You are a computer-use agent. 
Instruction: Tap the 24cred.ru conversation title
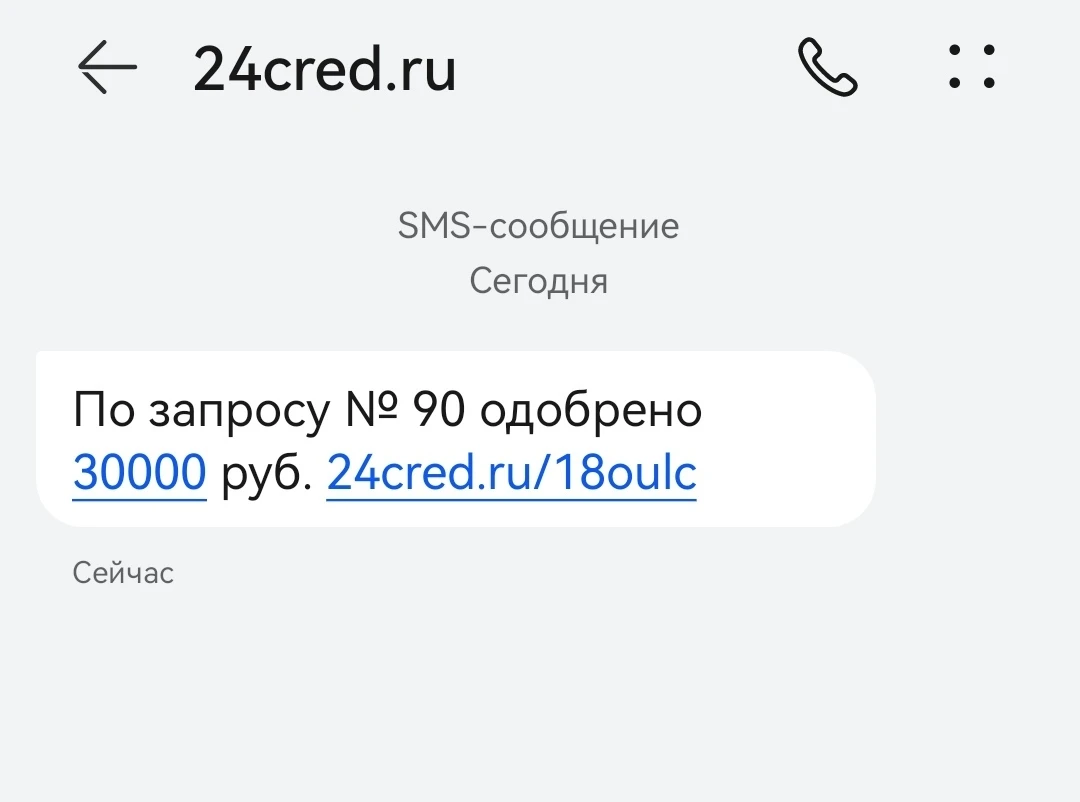[x=324, y=70]
